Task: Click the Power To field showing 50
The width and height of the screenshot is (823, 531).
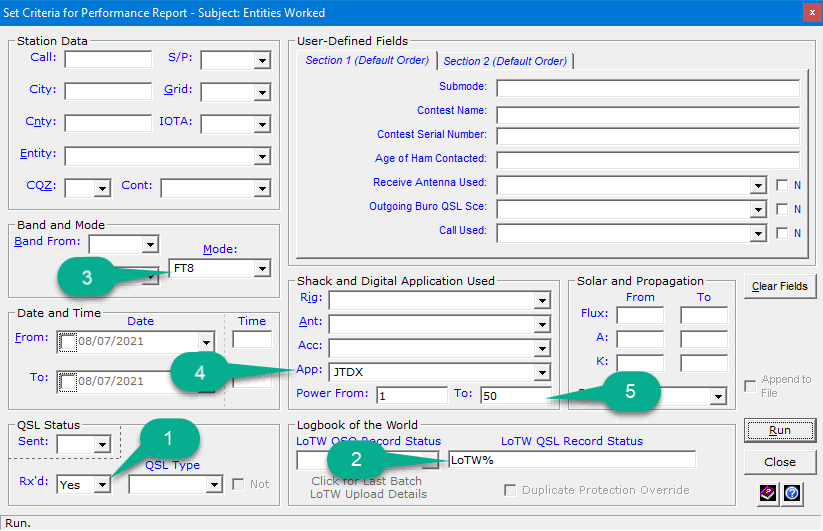Action: coord(515,396)
